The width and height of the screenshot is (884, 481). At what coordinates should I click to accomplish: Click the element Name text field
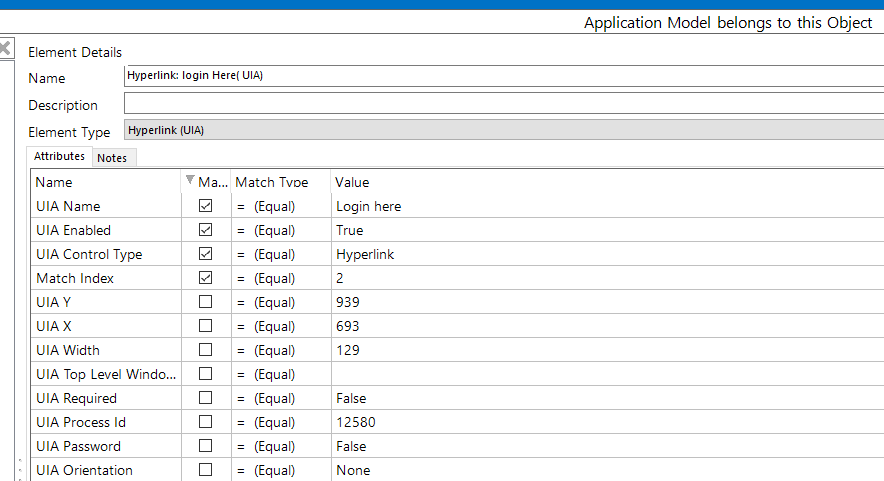500,76
